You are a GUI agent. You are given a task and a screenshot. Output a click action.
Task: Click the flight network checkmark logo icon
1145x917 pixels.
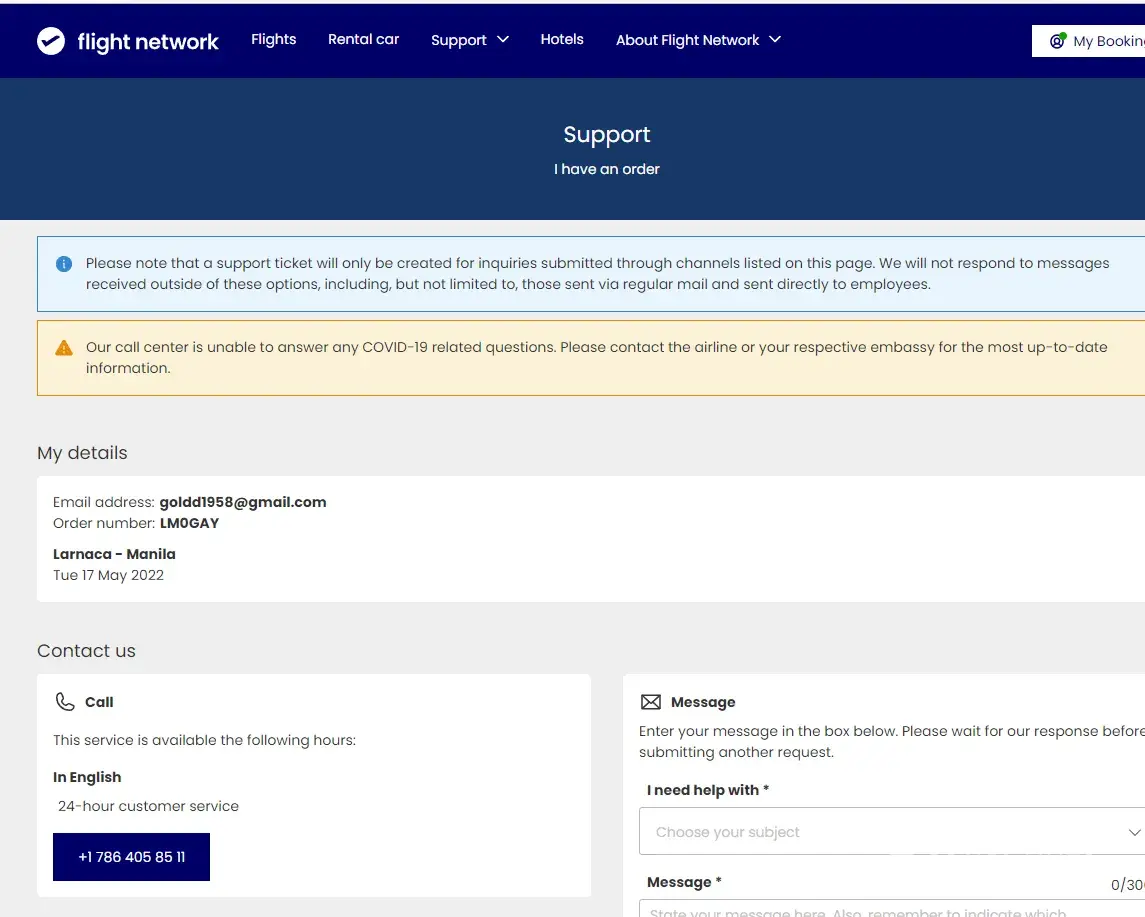pos(51,41)
